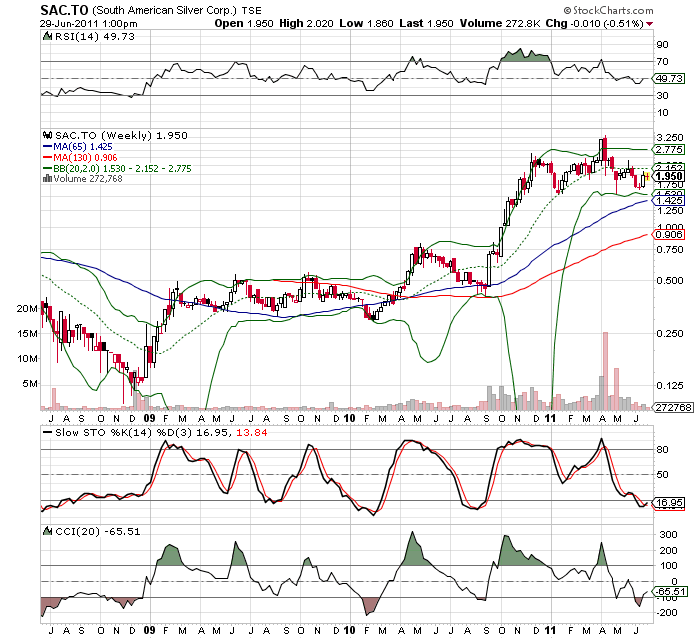Viewport: 700px width, 639px height.
Task: Click the 300 level on the CCI axis
Action: click(669, 535)
